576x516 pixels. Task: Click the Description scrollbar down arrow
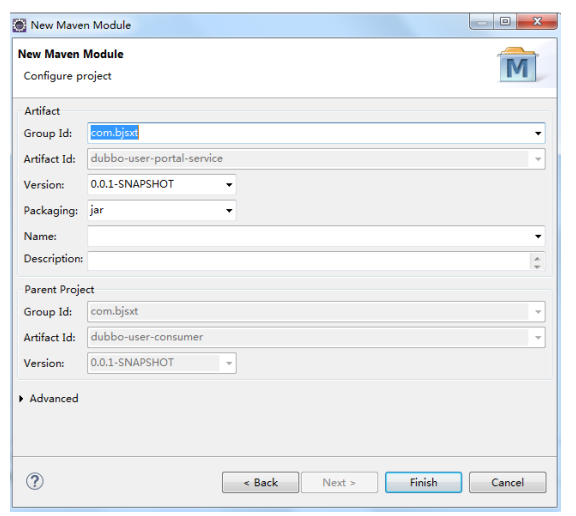(537, 267)
